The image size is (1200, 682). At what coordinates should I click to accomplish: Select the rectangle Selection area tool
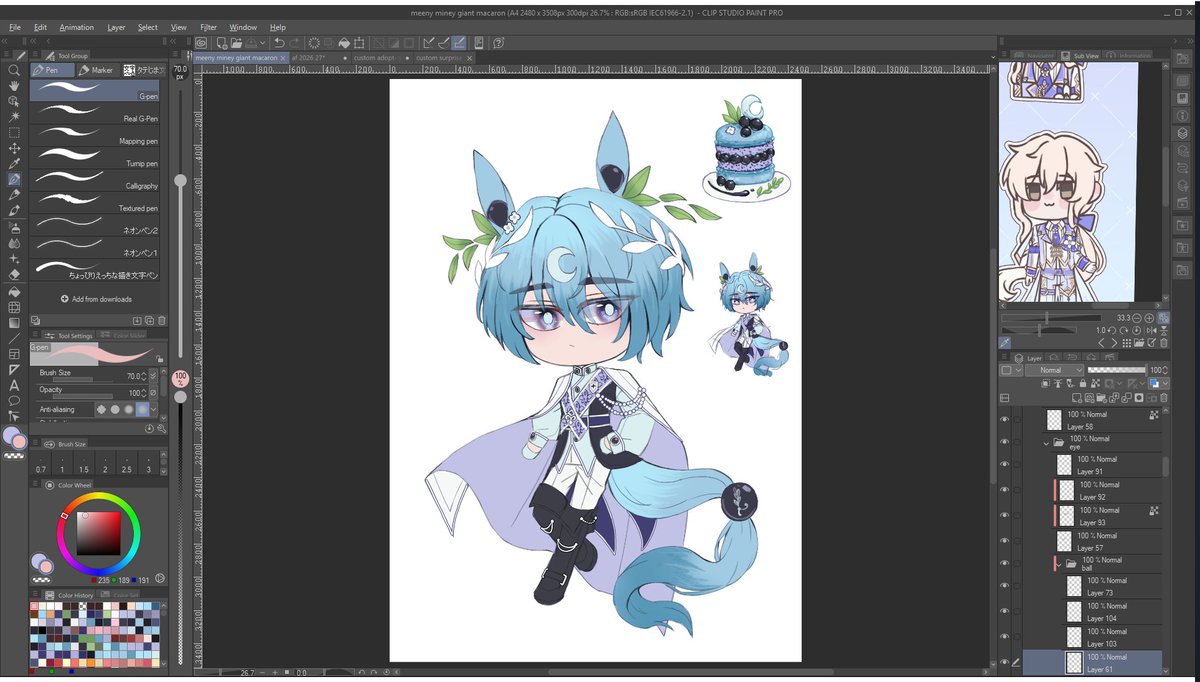14,132
